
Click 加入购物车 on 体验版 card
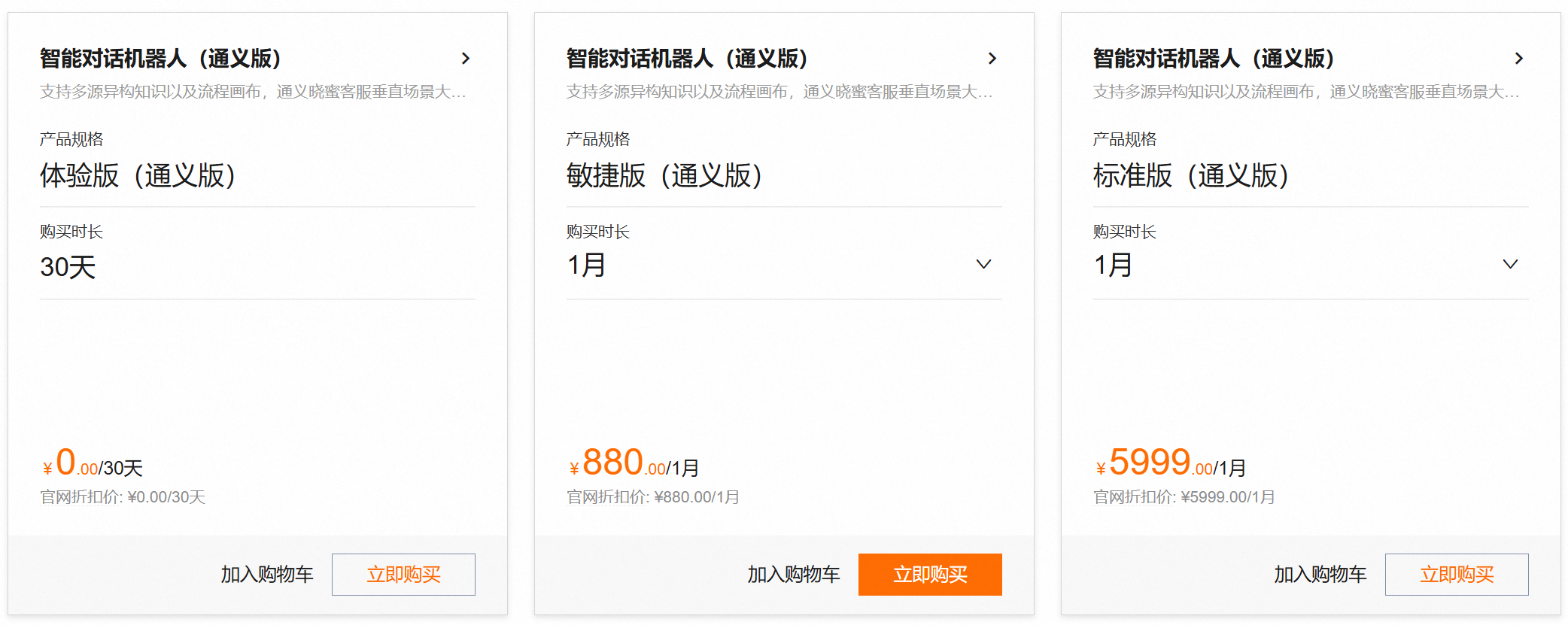[x=266, y=574]
